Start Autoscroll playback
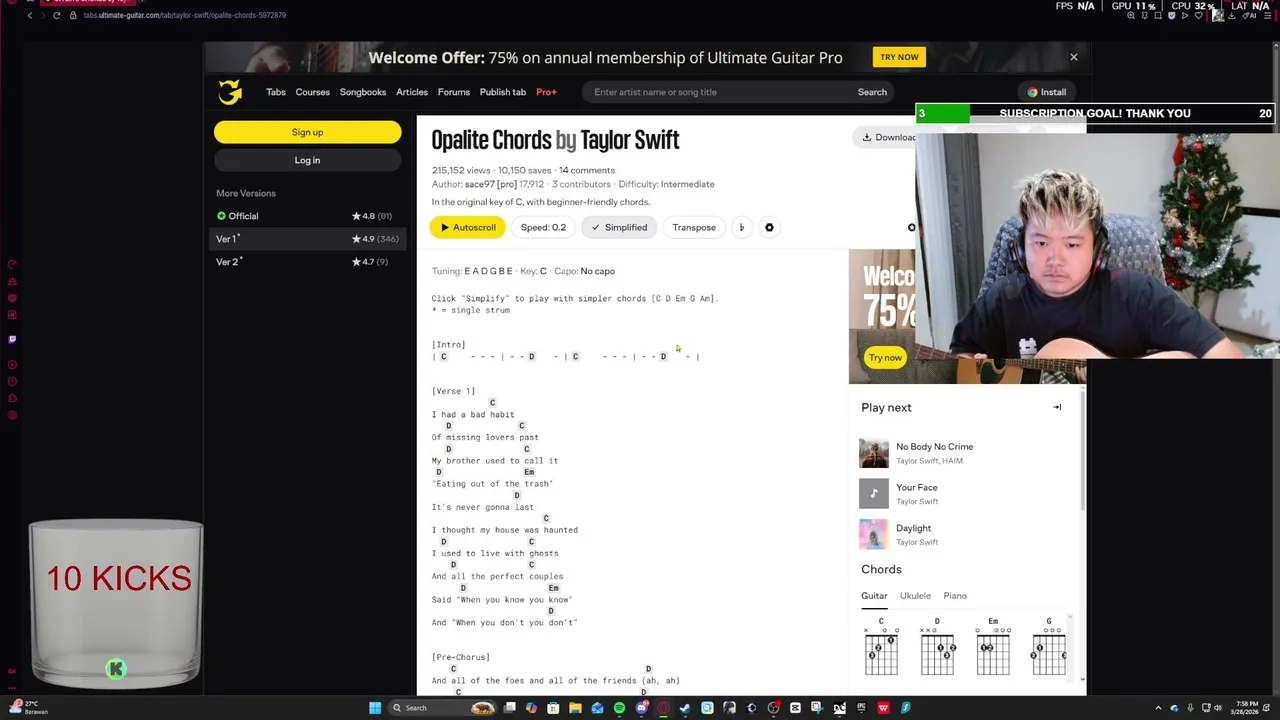This screenshot has width=1280, height=720. (469, 227)
